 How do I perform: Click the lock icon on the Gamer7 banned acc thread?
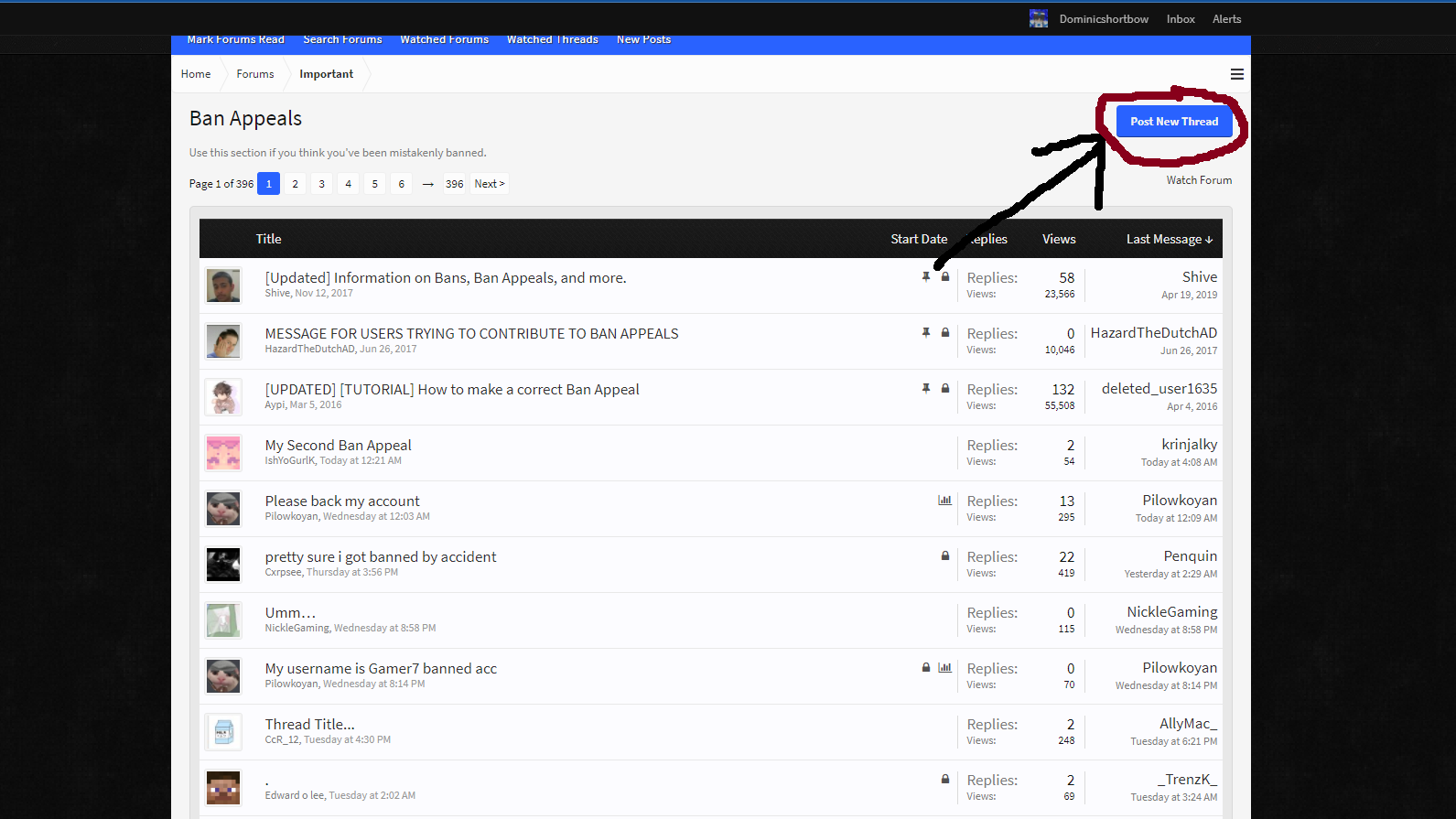(x=926, y=668)
